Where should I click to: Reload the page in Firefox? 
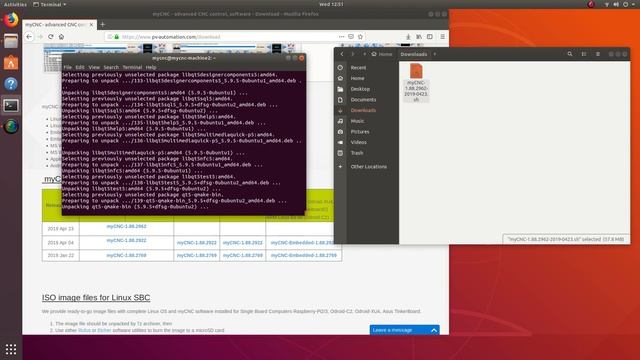(x=51, y=37)
